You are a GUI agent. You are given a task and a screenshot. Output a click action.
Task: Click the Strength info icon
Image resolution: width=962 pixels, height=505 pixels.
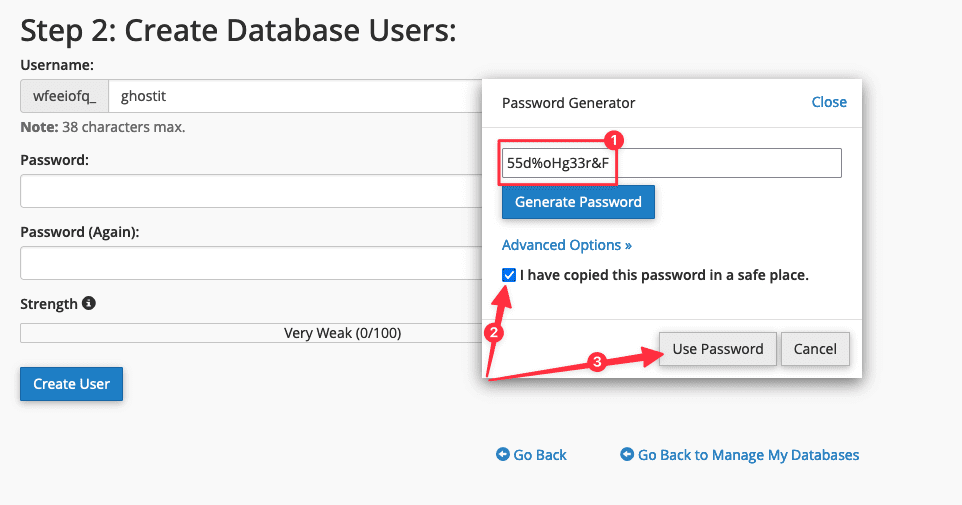89,303
